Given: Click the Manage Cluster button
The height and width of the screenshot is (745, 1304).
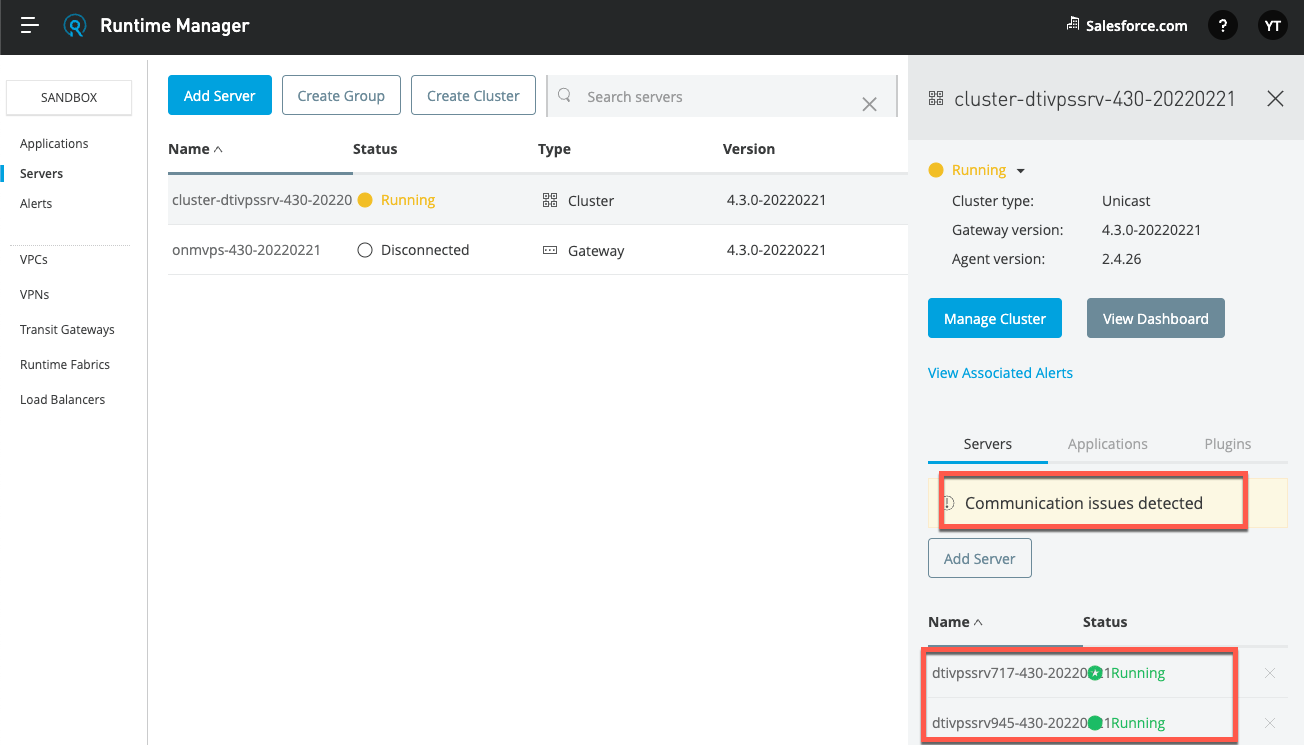Looking at the screenshot, I should (994, 317).
